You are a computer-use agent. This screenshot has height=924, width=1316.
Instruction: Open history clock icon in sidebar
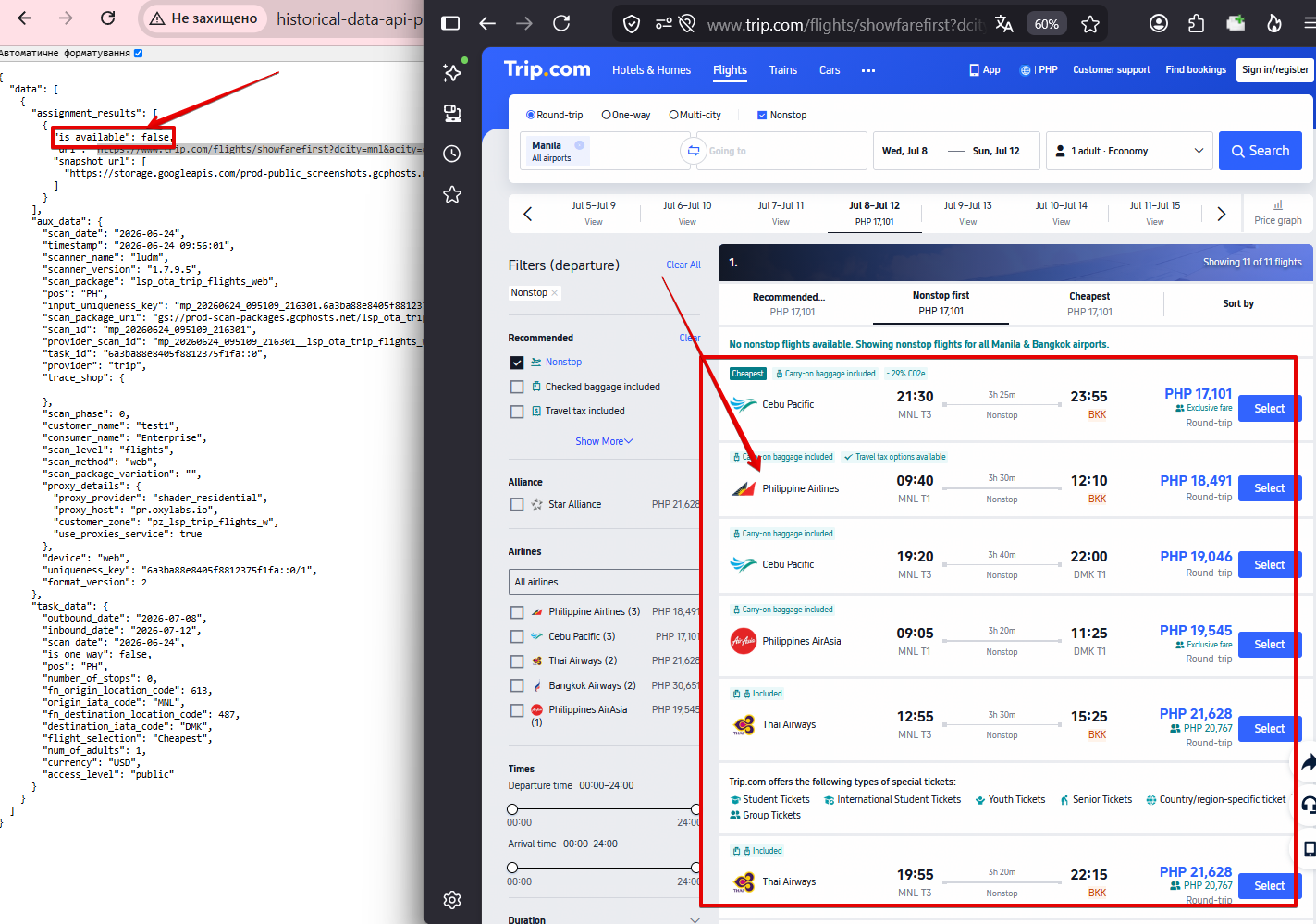click(x=452, y=154)
